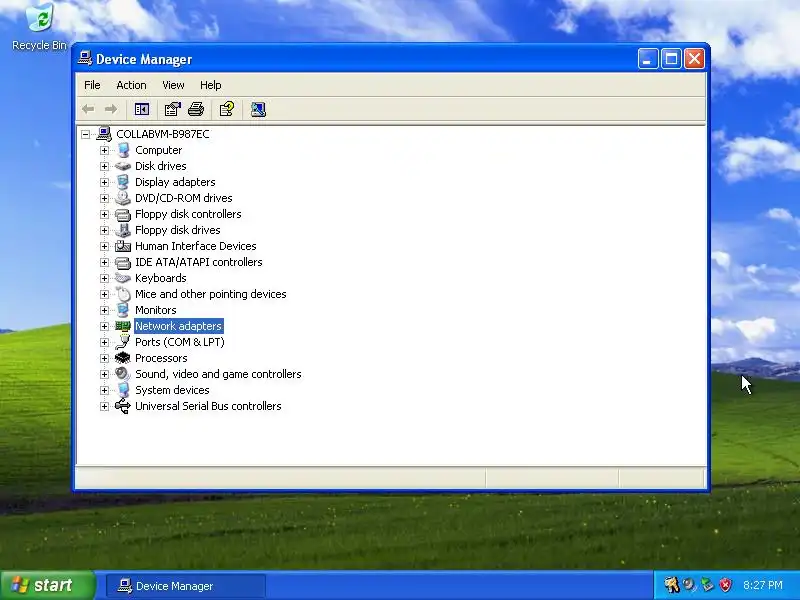Select the IDE ATA/ATAPI controllers label
The image size is (800, 600).
coord(198,262)
